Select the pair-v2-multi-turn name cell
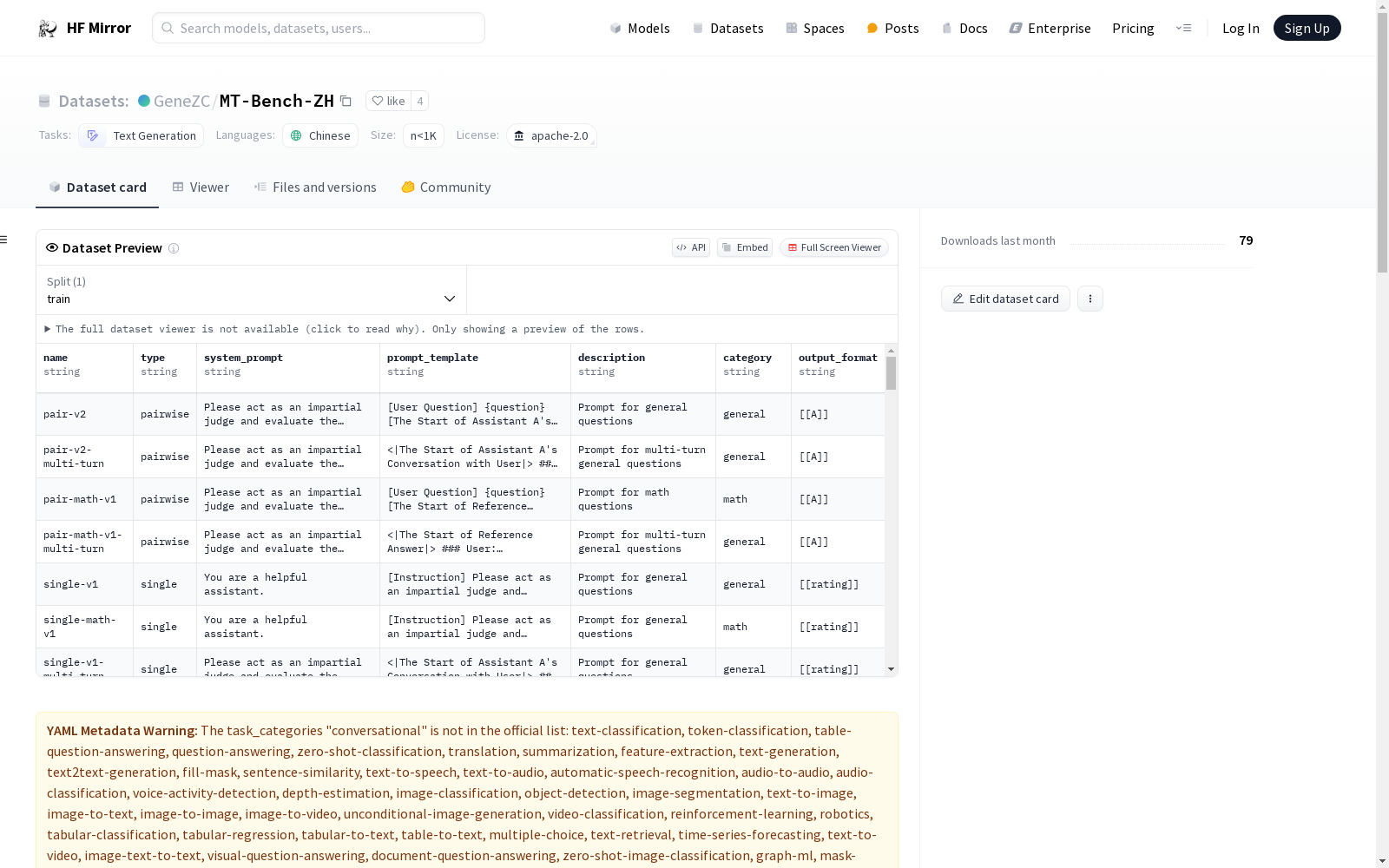 click(x=84, y=457)
